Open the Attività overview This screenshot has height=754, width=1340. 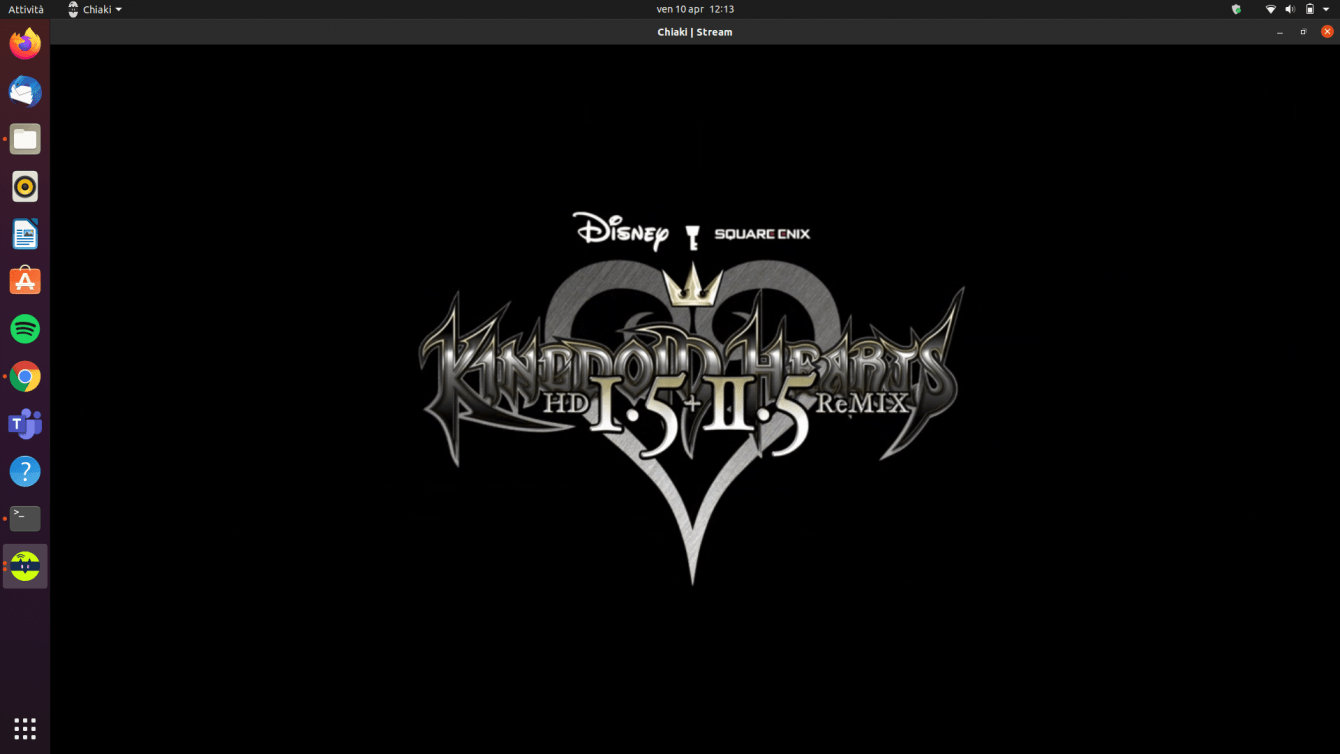[x=26, y=9]
